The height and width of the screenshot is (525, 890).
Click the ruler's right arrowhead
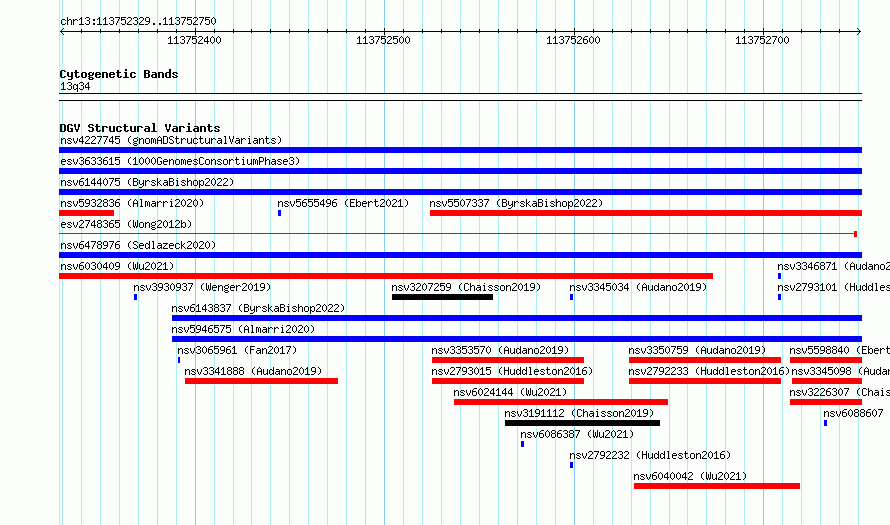(x=859, y=32)
